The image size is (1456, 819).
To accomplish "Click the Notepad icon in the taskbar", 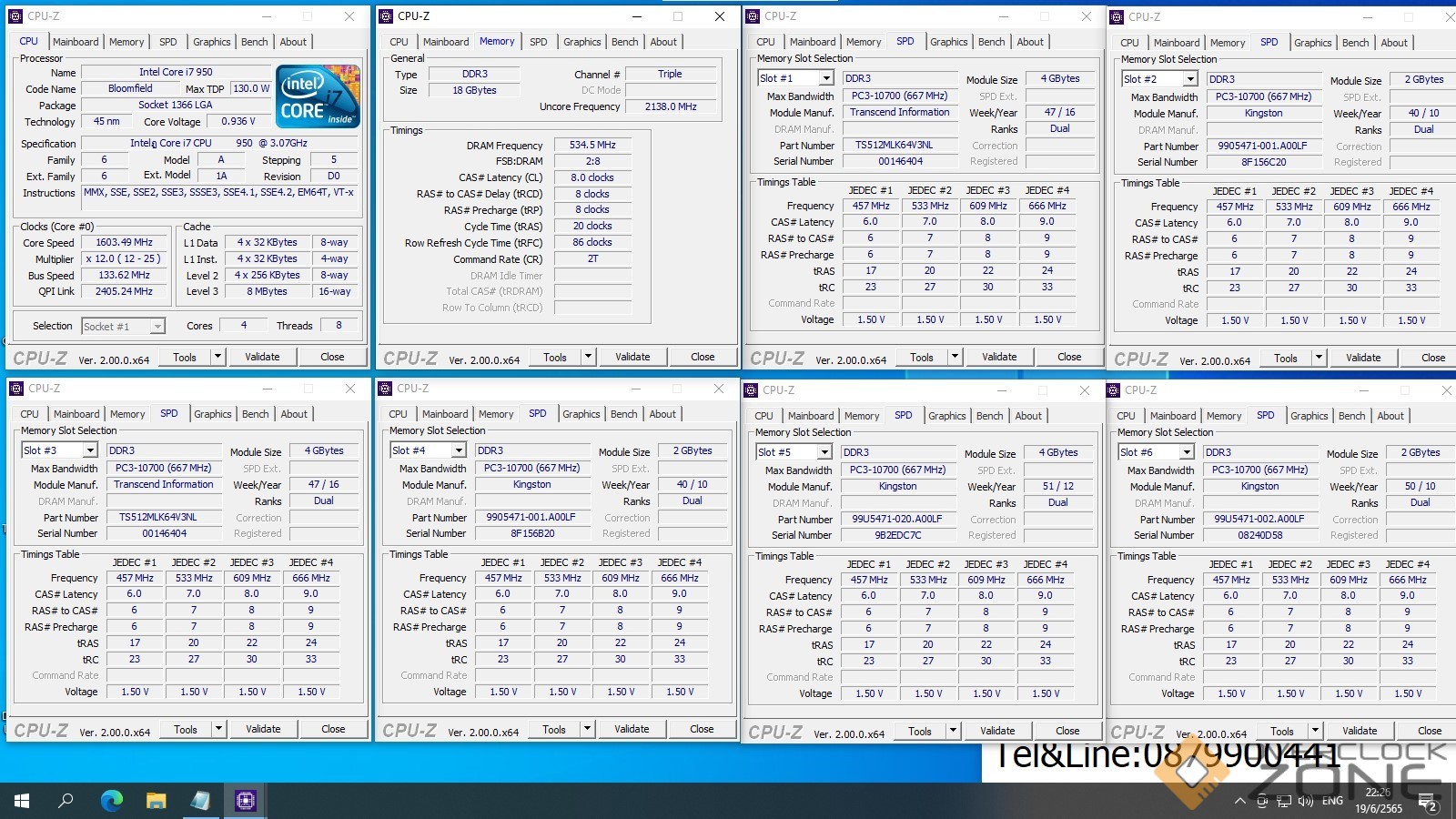I will tap(200, 801).
